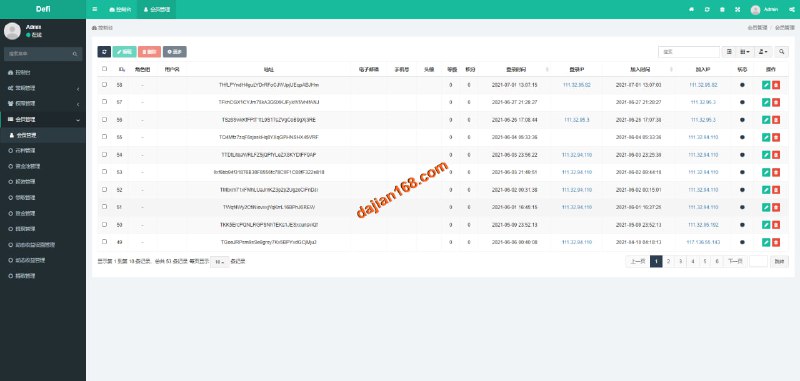Click the next page button
The width and height of the screenshot is (800, 381).
735,262
